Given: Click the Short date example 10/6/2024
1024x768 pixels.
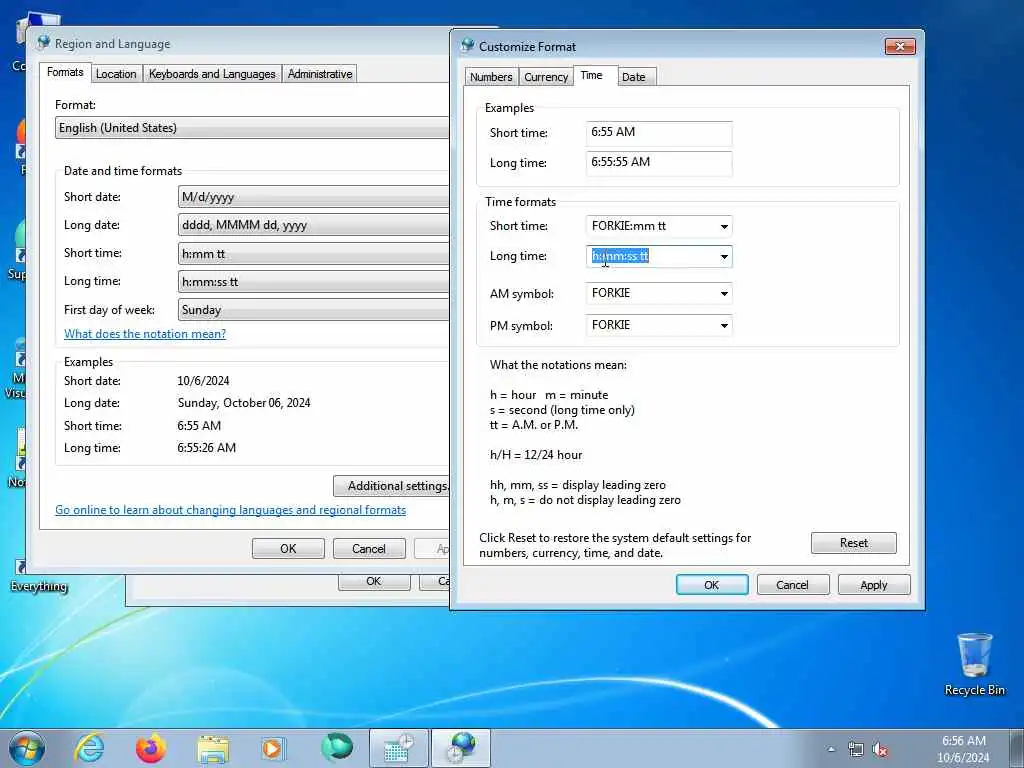Looking at the screenshot, I should click(203, 381).
